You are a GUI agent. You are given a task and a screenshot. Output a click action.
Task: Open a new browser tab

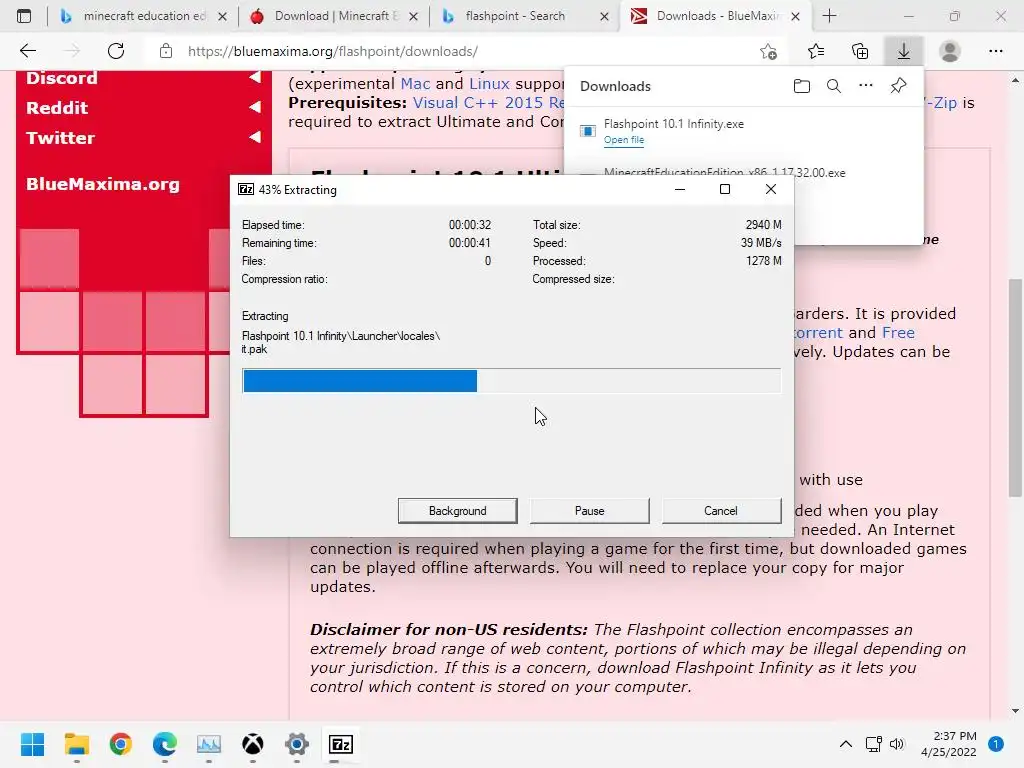coord(829,16)
